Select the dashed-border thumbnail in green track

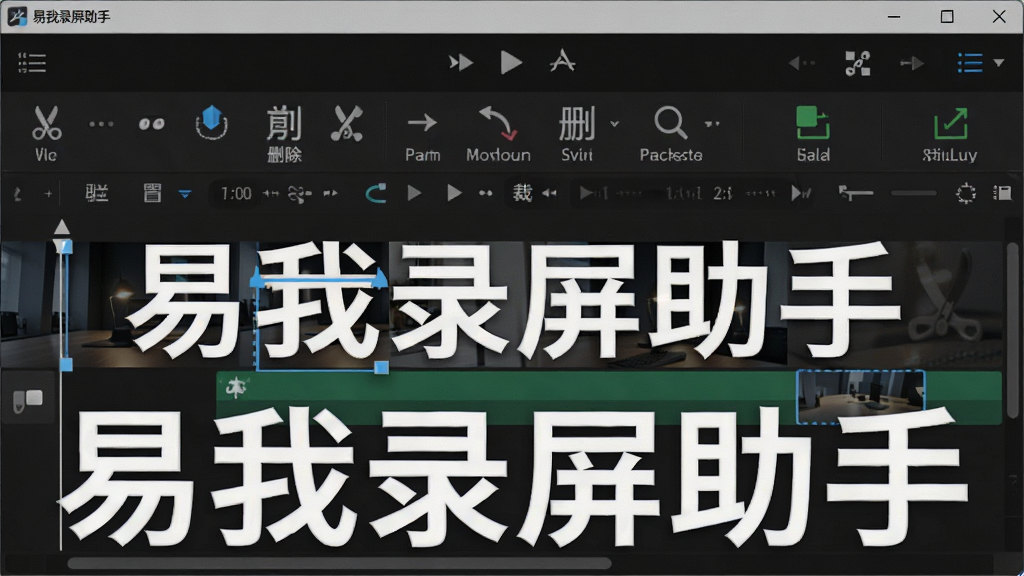pyautogui.click(x=861, y=398)
